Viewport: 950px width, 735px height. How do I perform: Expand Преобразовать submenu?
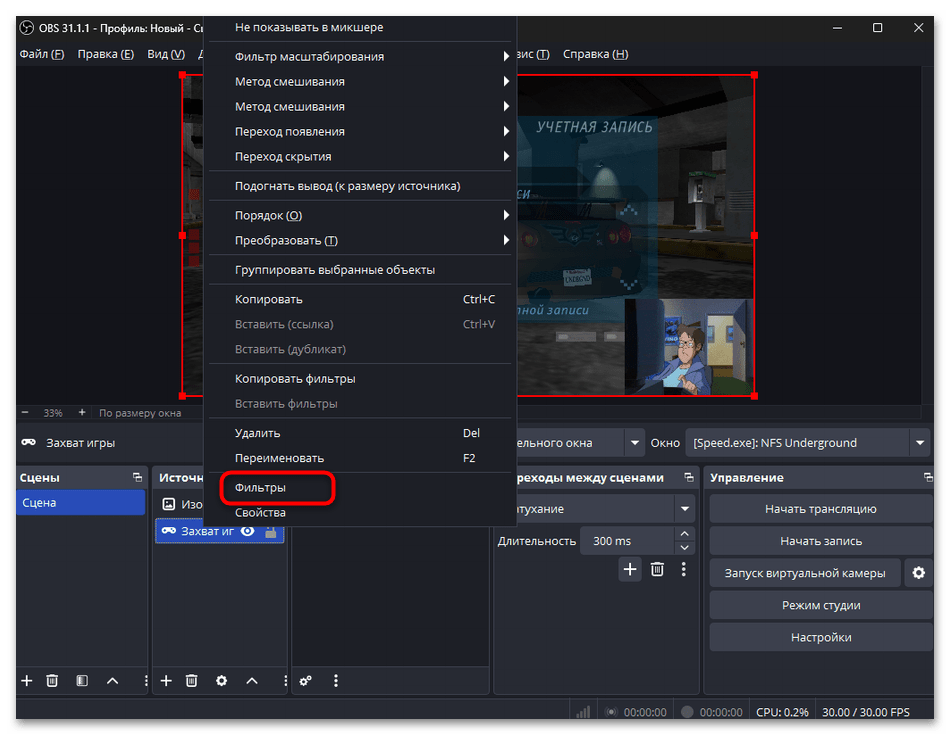360,241
